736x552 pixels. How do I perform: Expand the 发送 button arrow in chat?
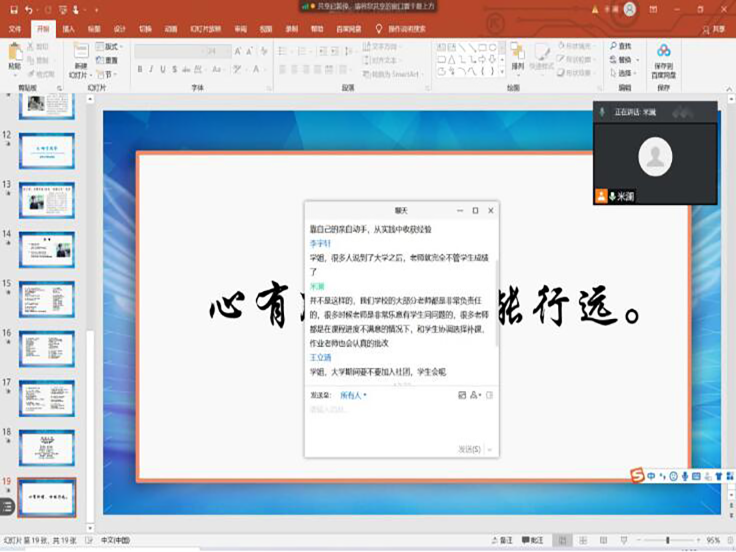(489, 449)
